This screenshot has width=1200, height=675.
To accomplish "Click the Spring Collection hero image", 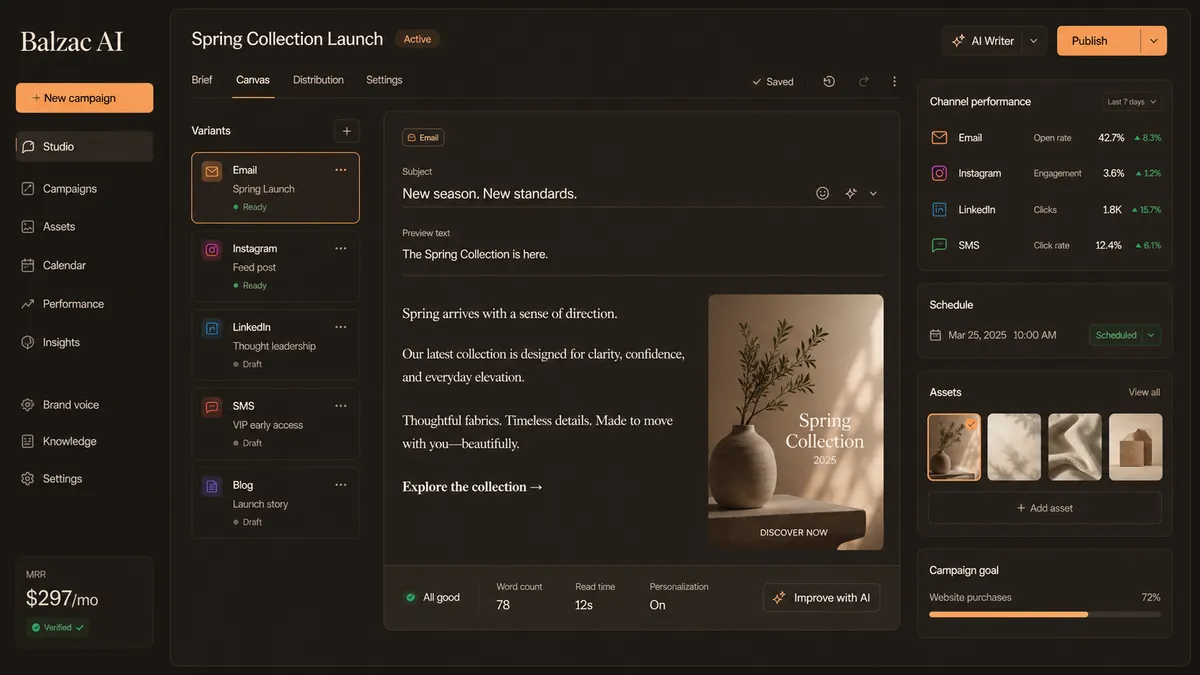I will [796, 422].
